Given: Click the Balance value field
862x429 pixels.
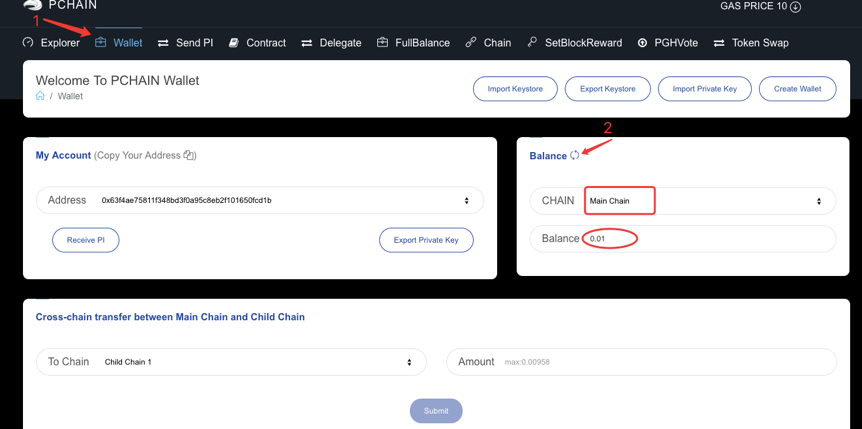Looking at the screenshot, I should pyautogui.click(x=683, y=239).
